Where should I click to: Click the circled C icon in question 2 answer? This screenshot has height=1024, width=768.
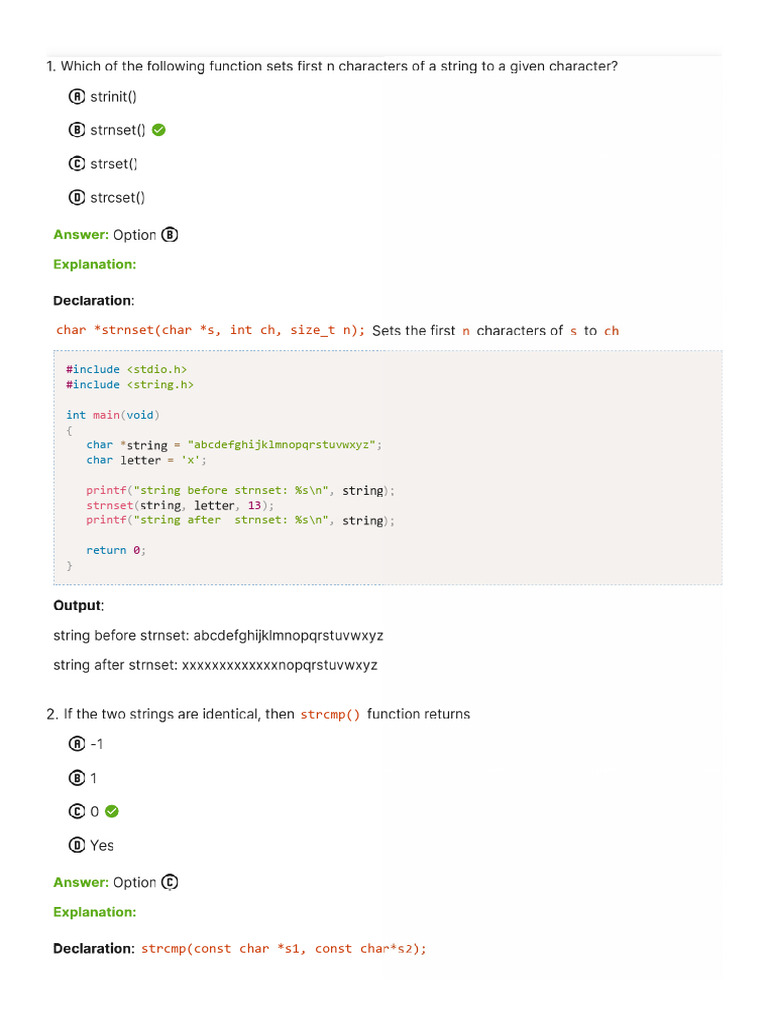click(x=170, y=882)
